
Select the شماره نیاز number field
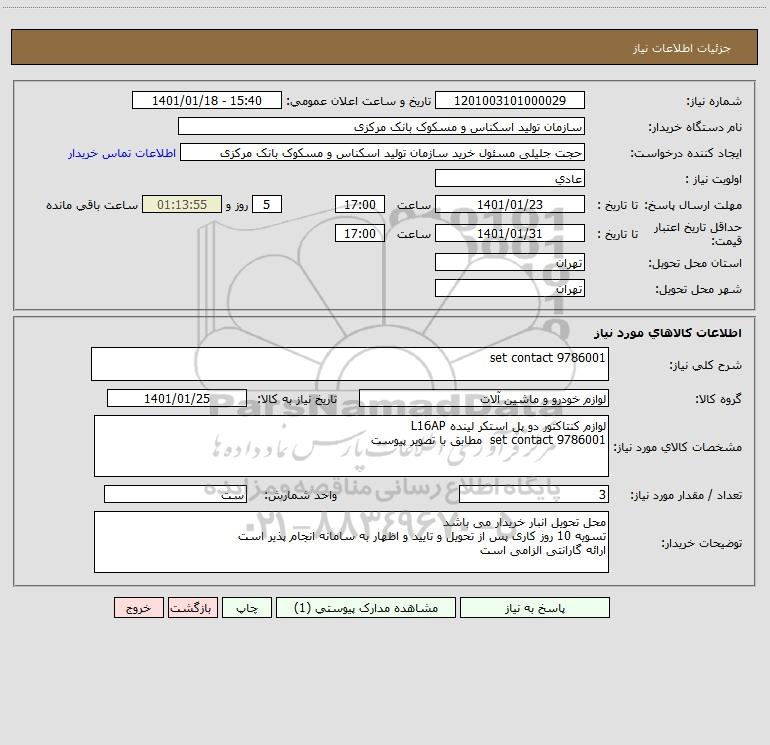510,100
